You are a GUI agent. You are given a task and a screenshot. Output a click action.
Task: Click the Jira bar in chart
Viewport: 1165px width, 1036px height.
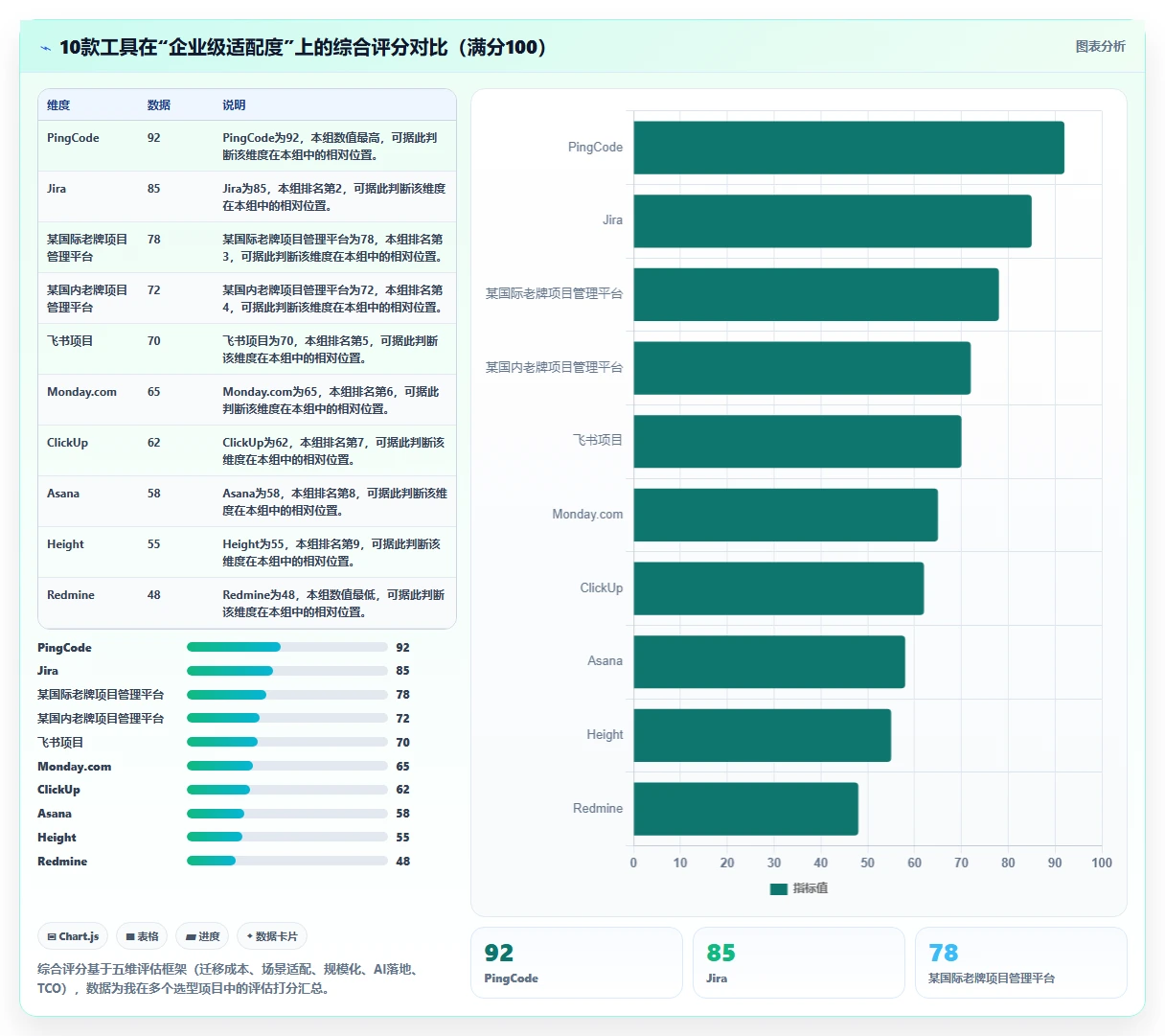point(833,221)
